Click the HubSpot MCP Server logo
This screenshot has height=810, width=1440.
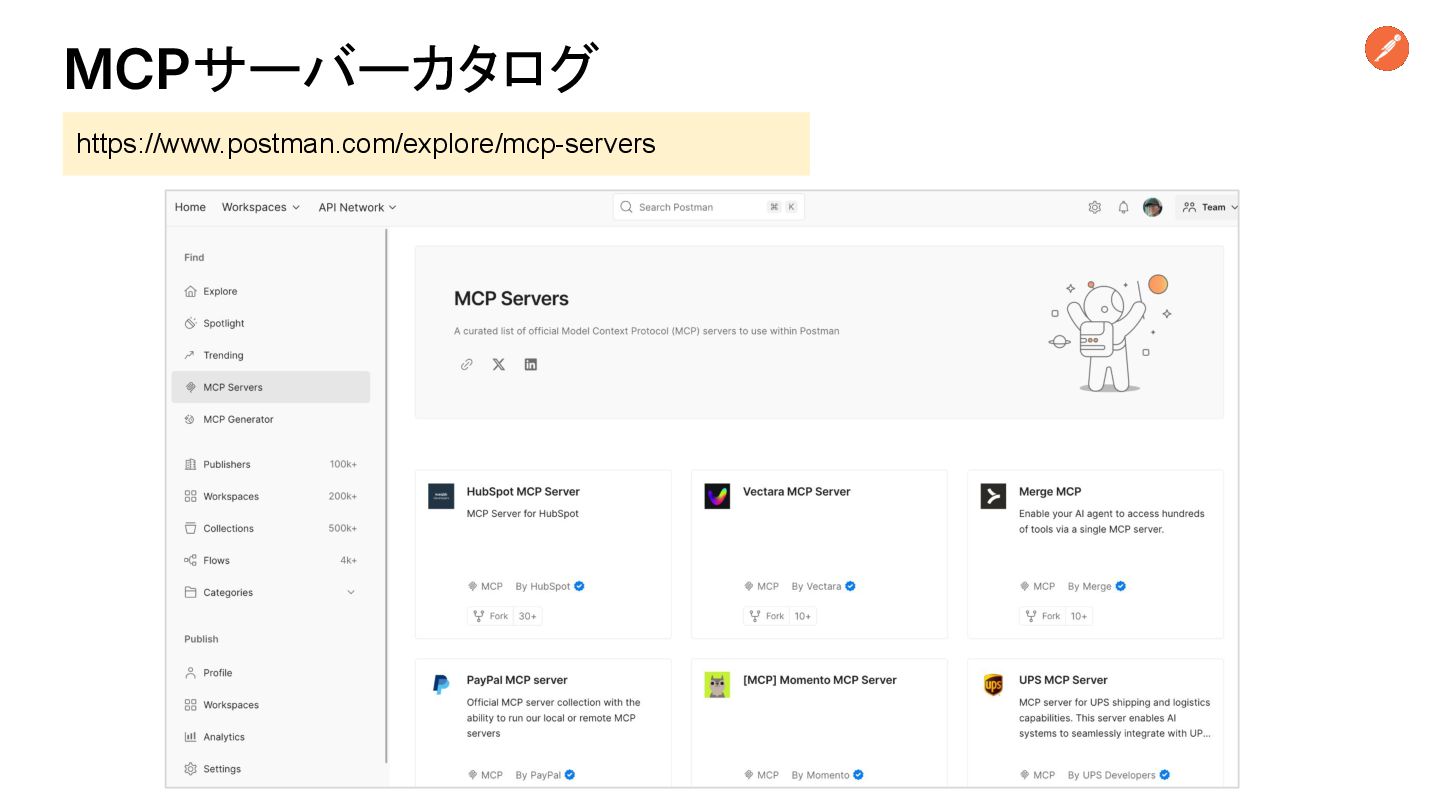[441, 496]
